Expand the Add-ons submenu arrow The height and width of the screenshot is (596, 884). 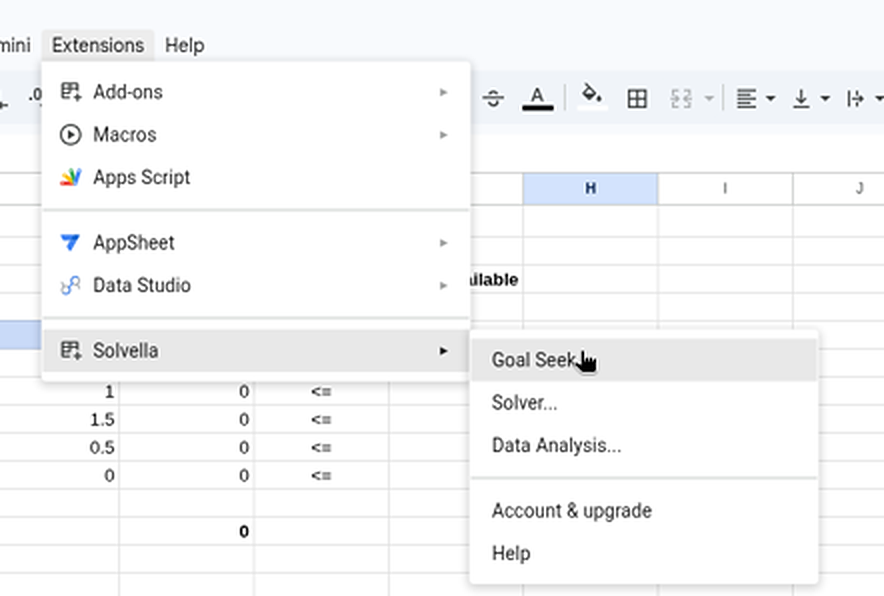pos(444,92)
